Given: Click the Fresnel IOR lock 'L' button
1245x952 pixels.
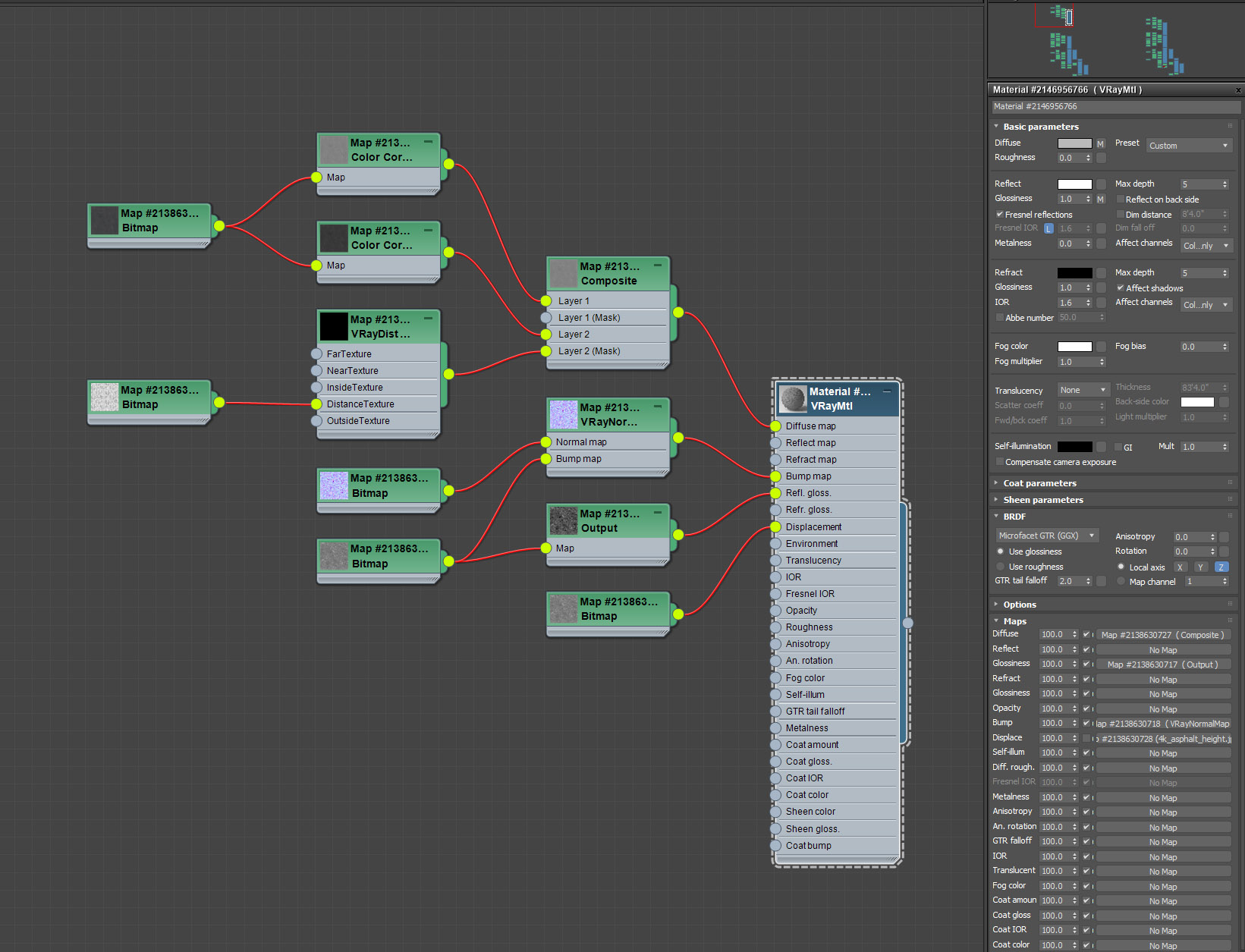Looking at the screenshot, I should click(1049, 228).
